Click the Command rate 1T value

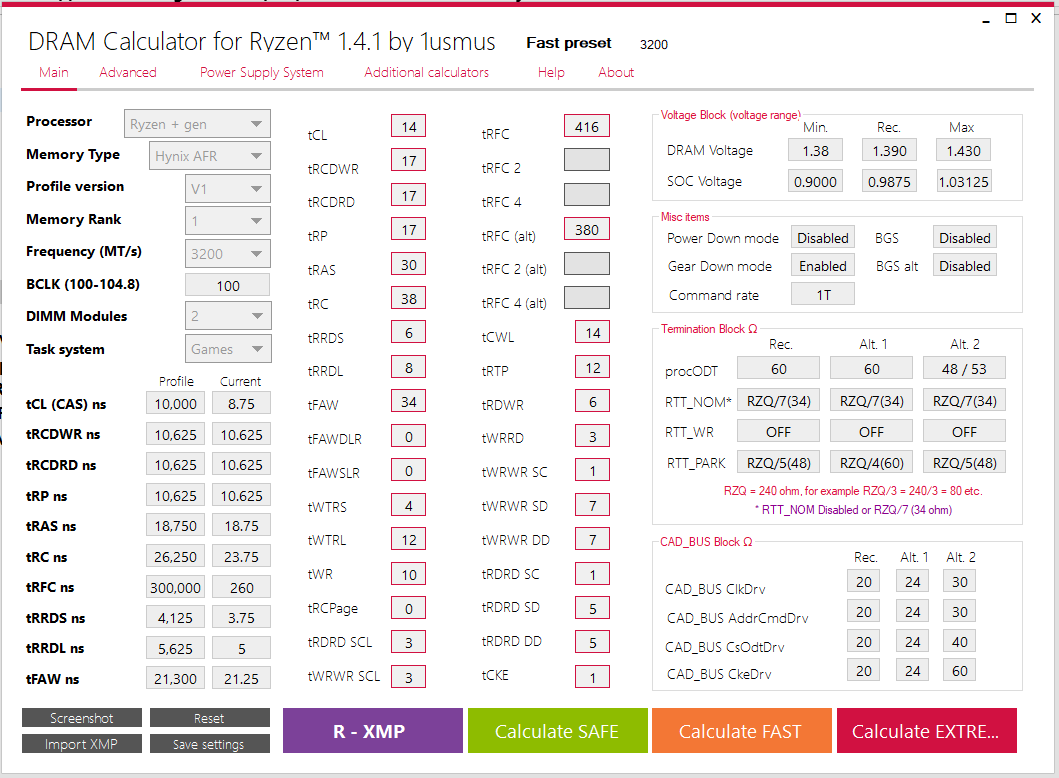point(823,294)
